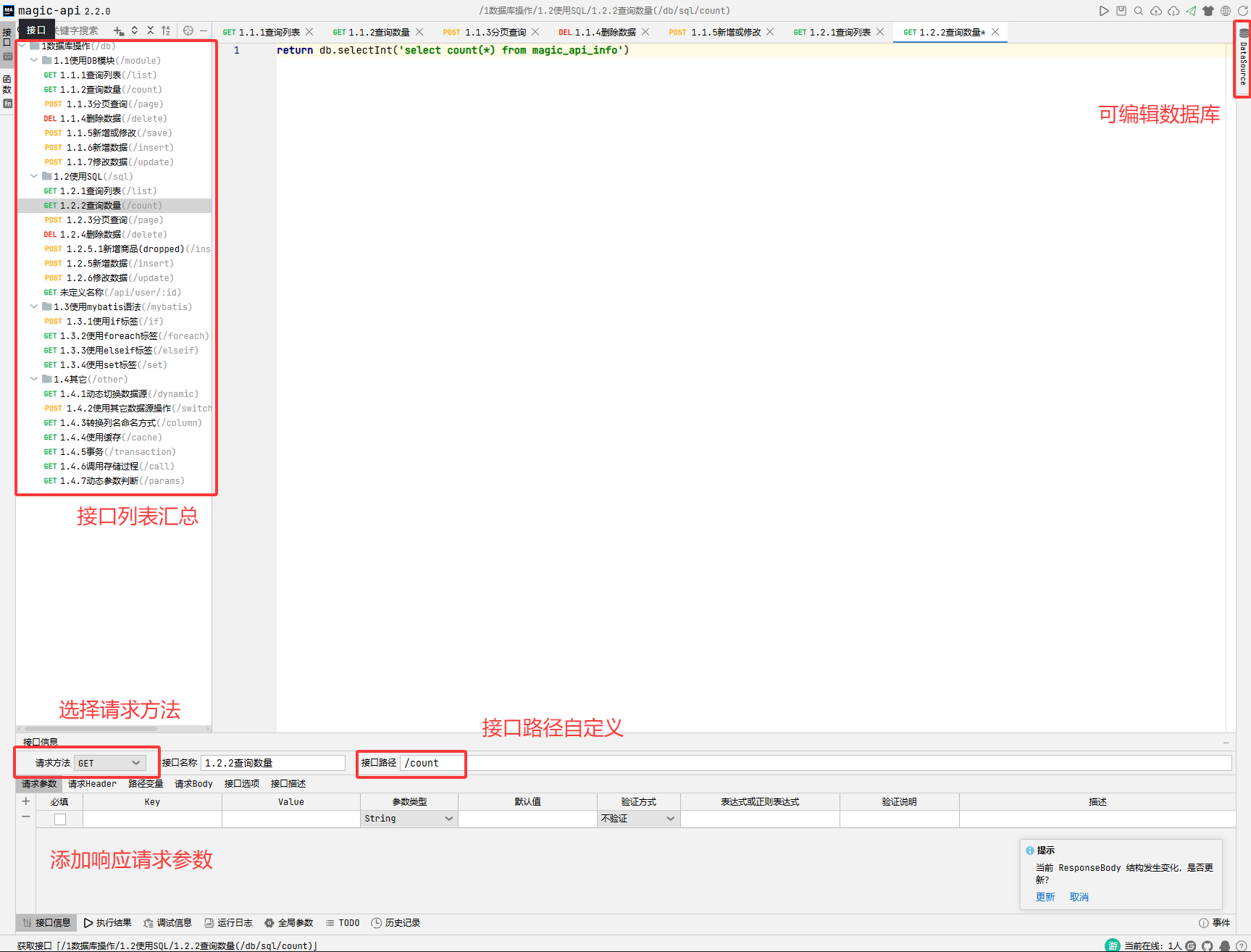Minimize the interface list panel with dash icon

[x=204, y=30]
